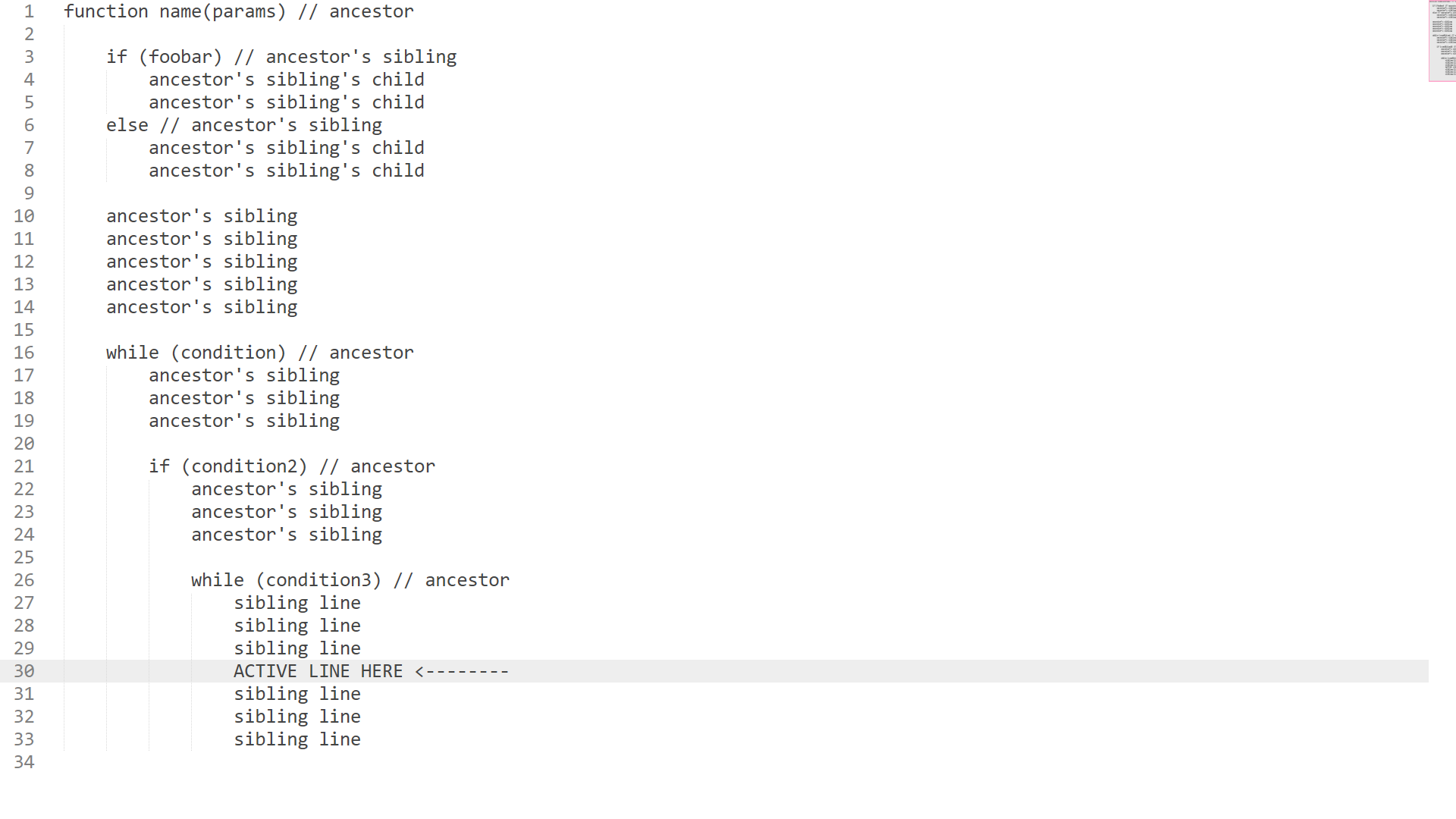The width and height of the screenshot is (1456, 819).
Task: Click ancestor's sibling text on line 24
Action: 287,535
